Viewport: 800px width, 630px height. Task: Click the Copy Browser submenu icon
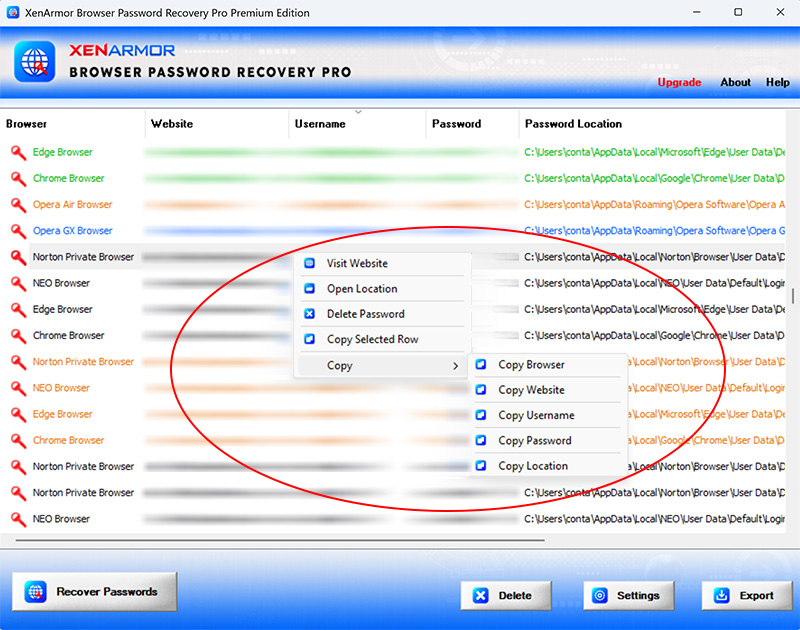[x=481, y=365]
